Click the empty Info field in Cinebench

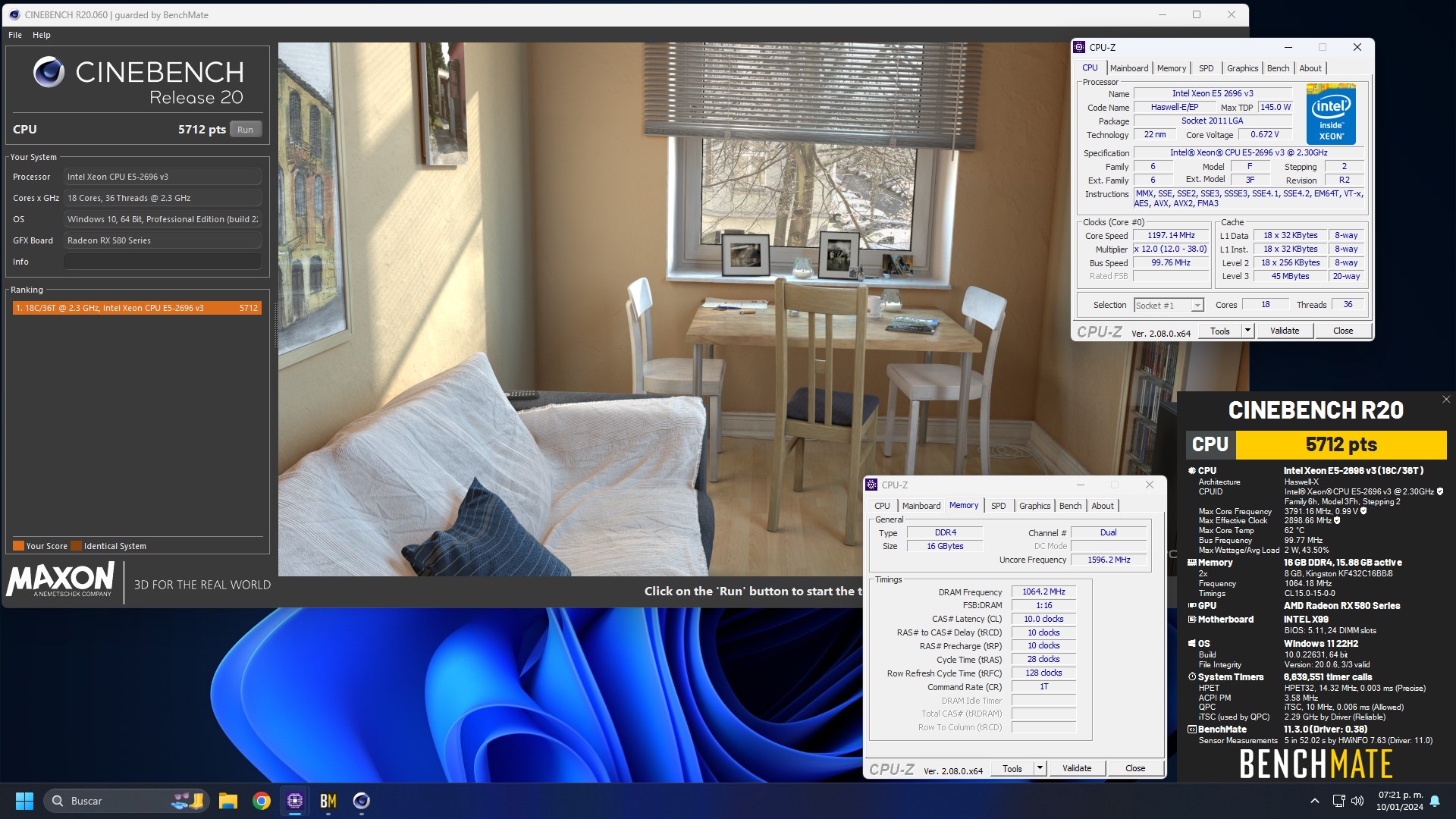(x=162, y=262)
